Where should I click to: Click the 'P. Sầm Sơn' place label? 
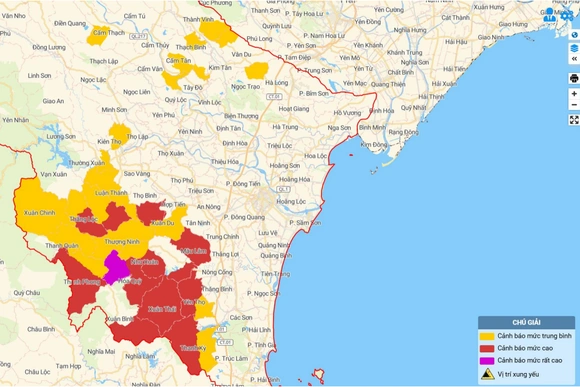pyautogui.click(x=305, y=223)
